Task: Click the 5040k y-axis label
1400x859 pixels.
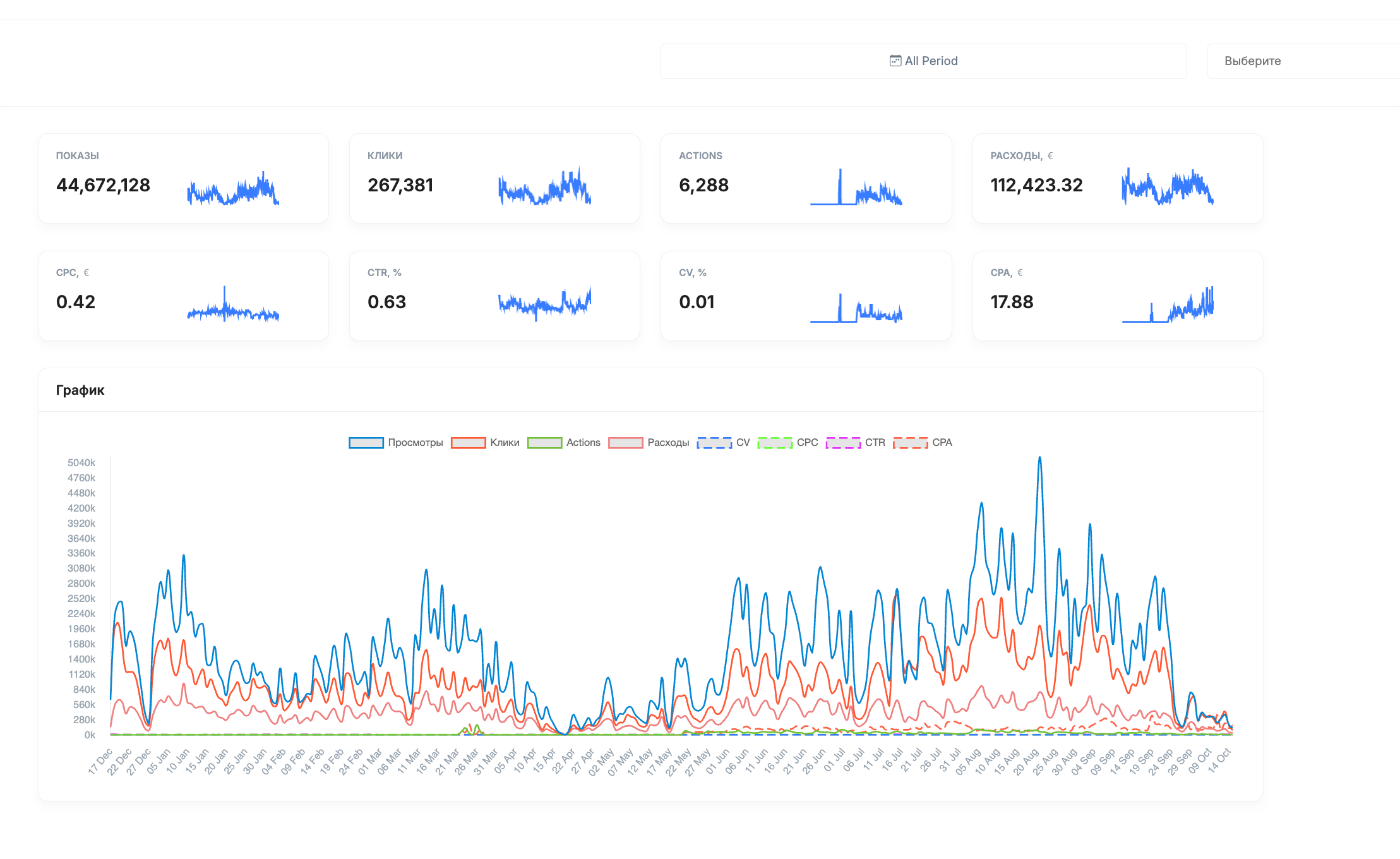Action: [81, 463]
